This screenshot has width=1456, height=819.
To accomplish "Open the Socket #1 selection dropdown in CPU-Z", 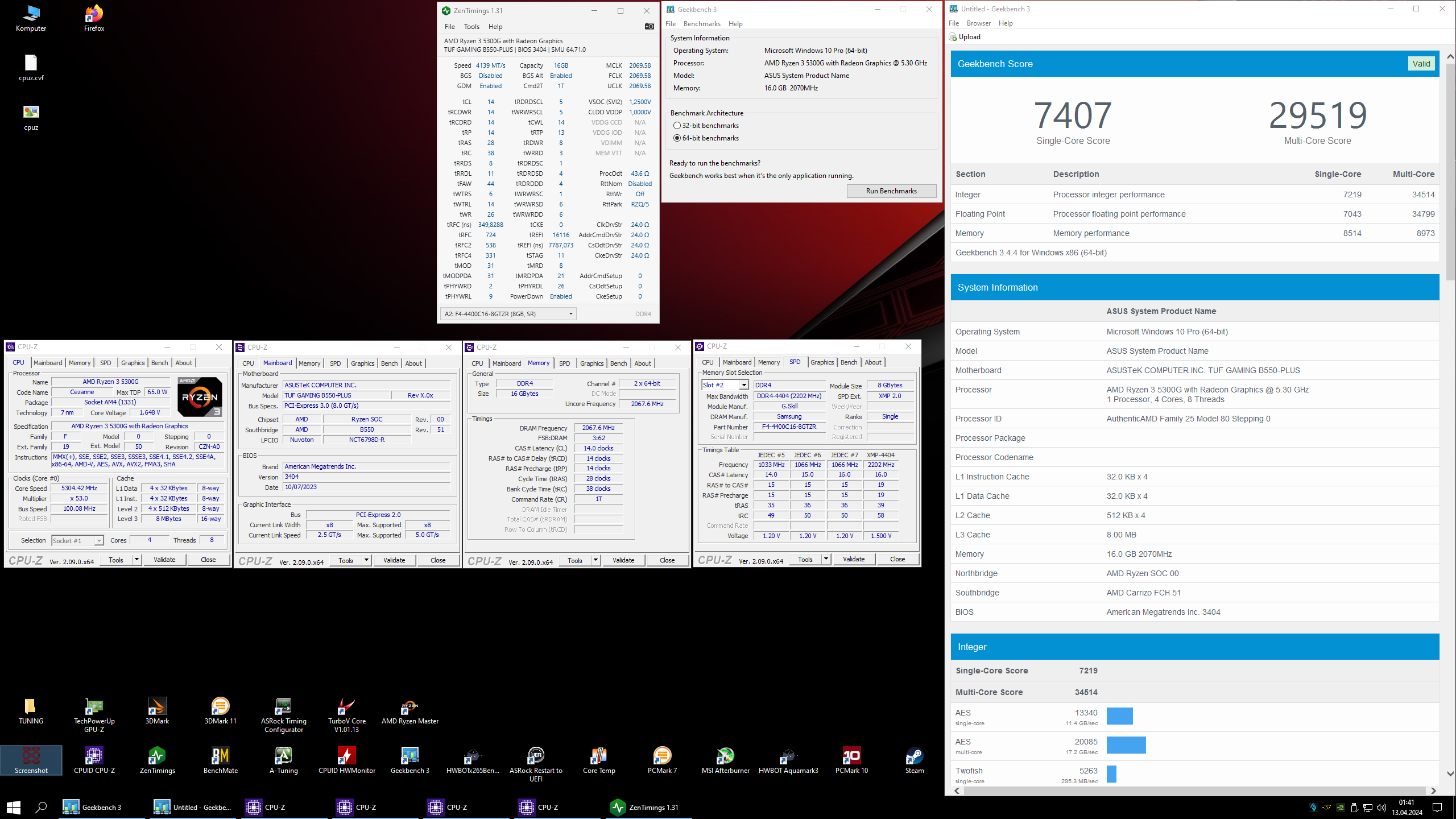I will coord(77,540).
